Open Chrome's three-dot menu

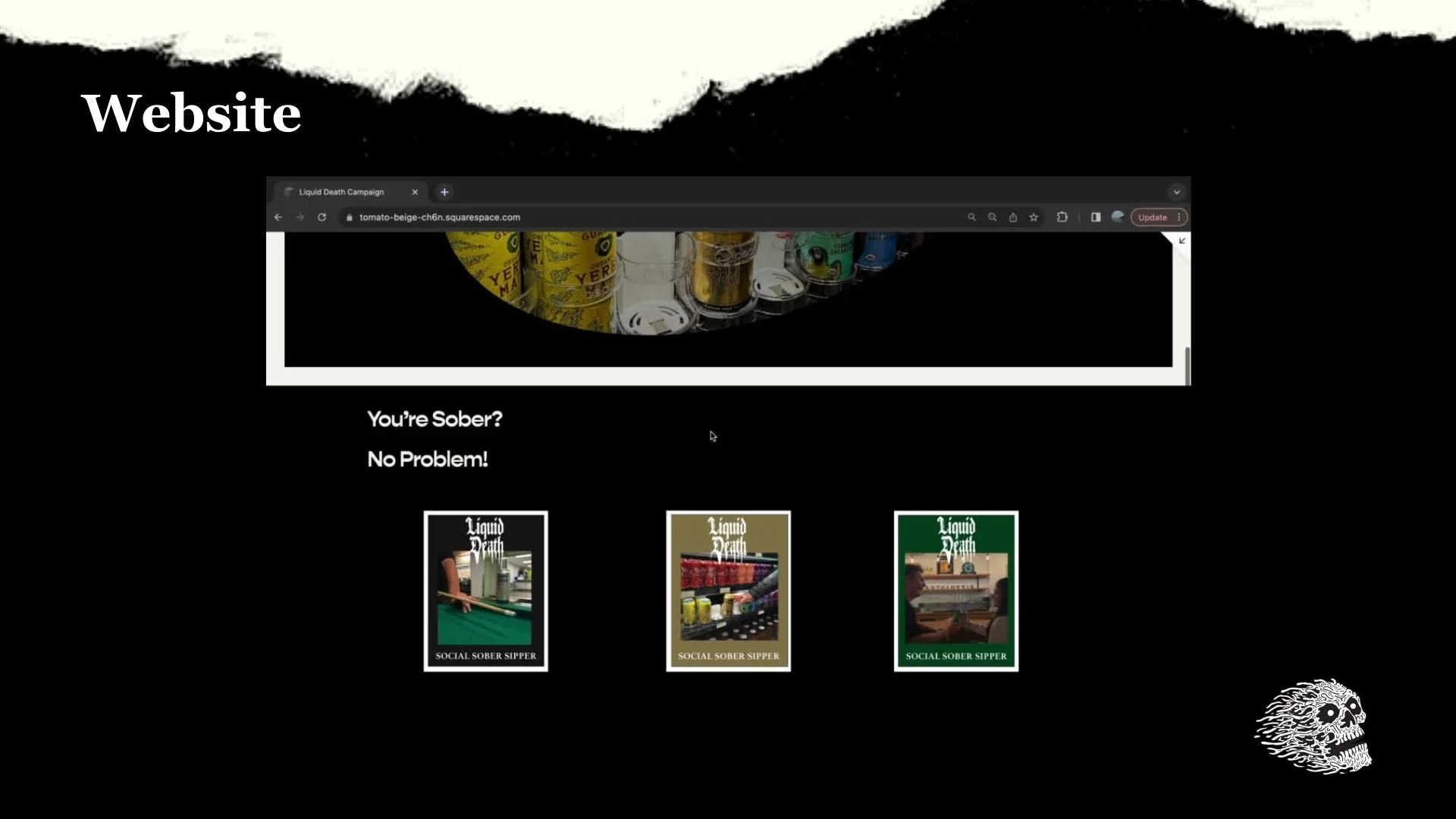click(1179, 218)
